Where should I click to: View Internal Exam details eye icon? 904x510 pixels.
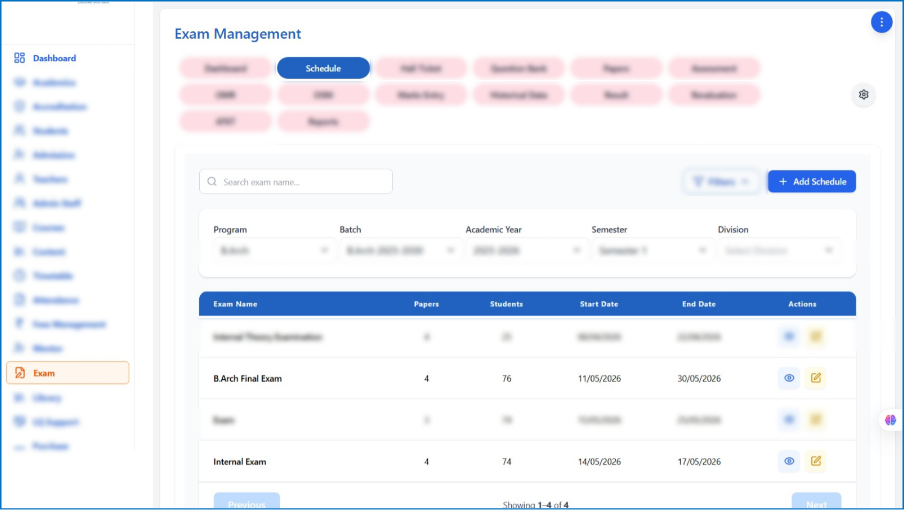pos(789,461)
